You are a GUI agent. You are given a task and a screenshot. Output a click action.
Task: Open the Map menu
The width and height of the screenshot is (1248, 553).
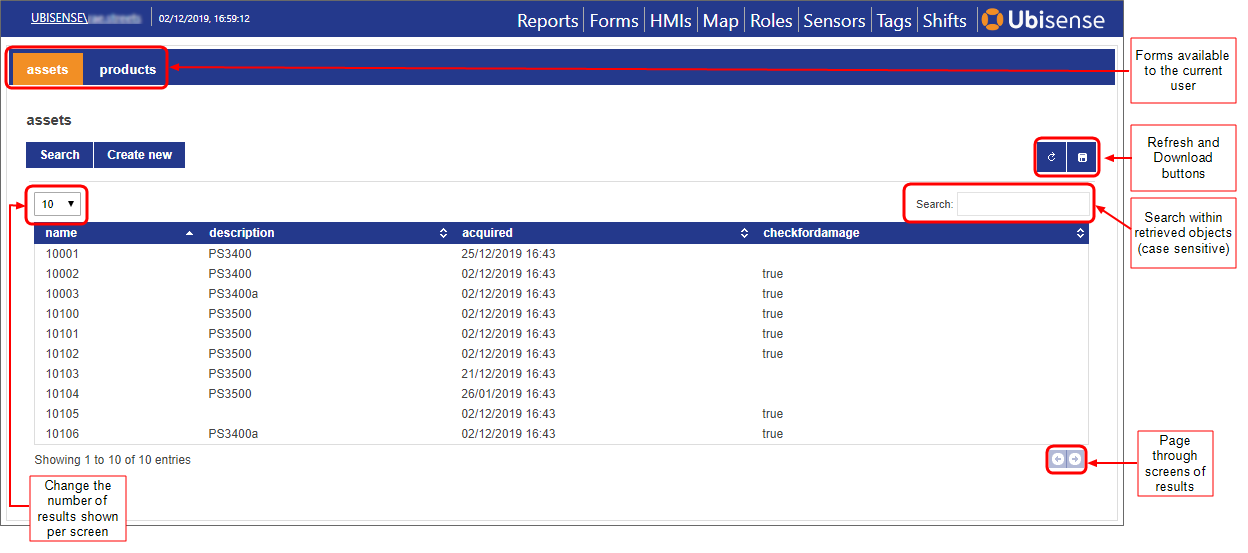click(720, 20)
